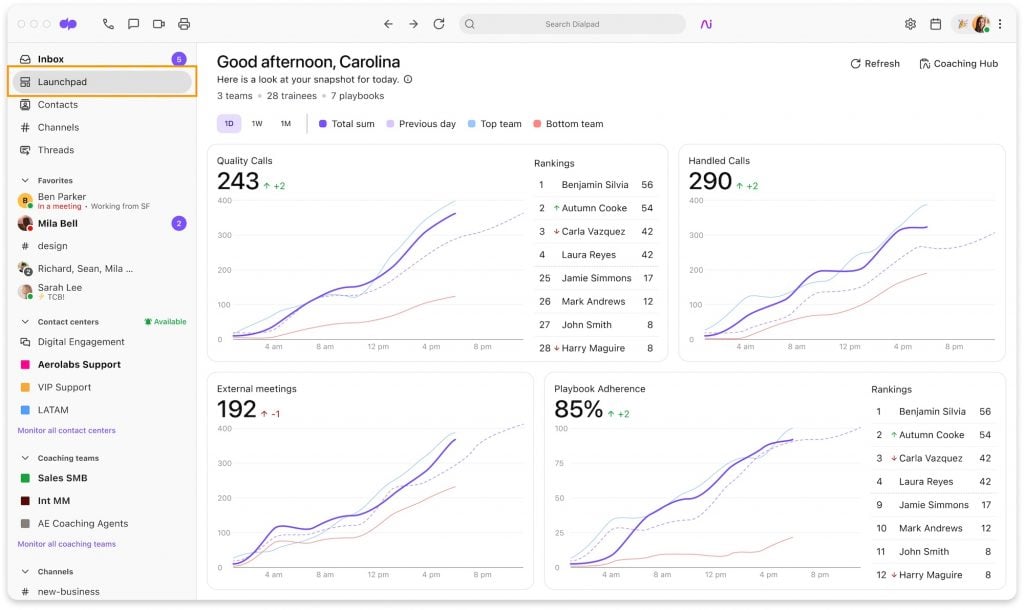
Task: Open Dialpad Ai icon next to search
Action: coord(706,24)
